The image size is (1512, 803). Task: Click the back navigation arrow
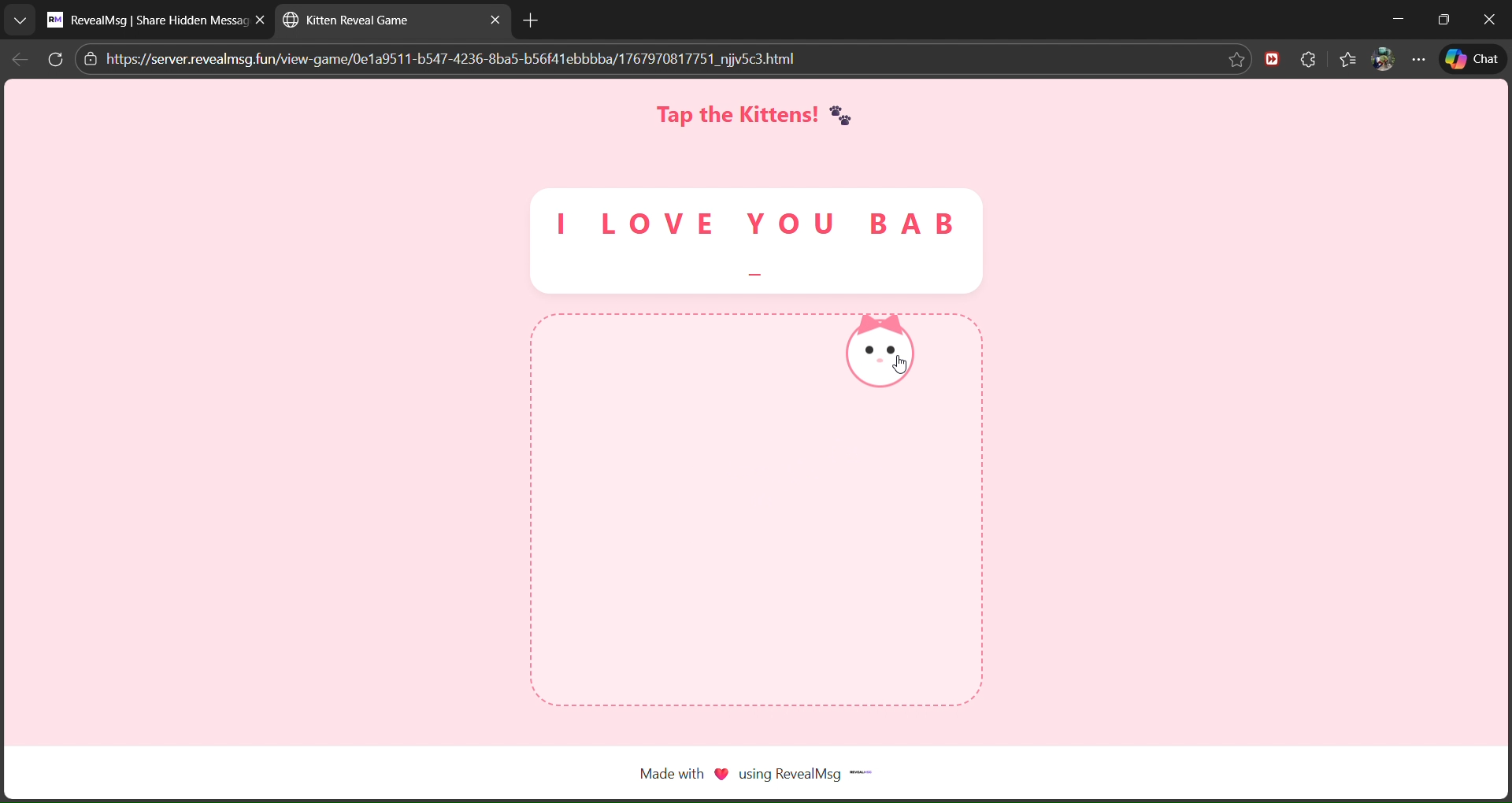20,60
